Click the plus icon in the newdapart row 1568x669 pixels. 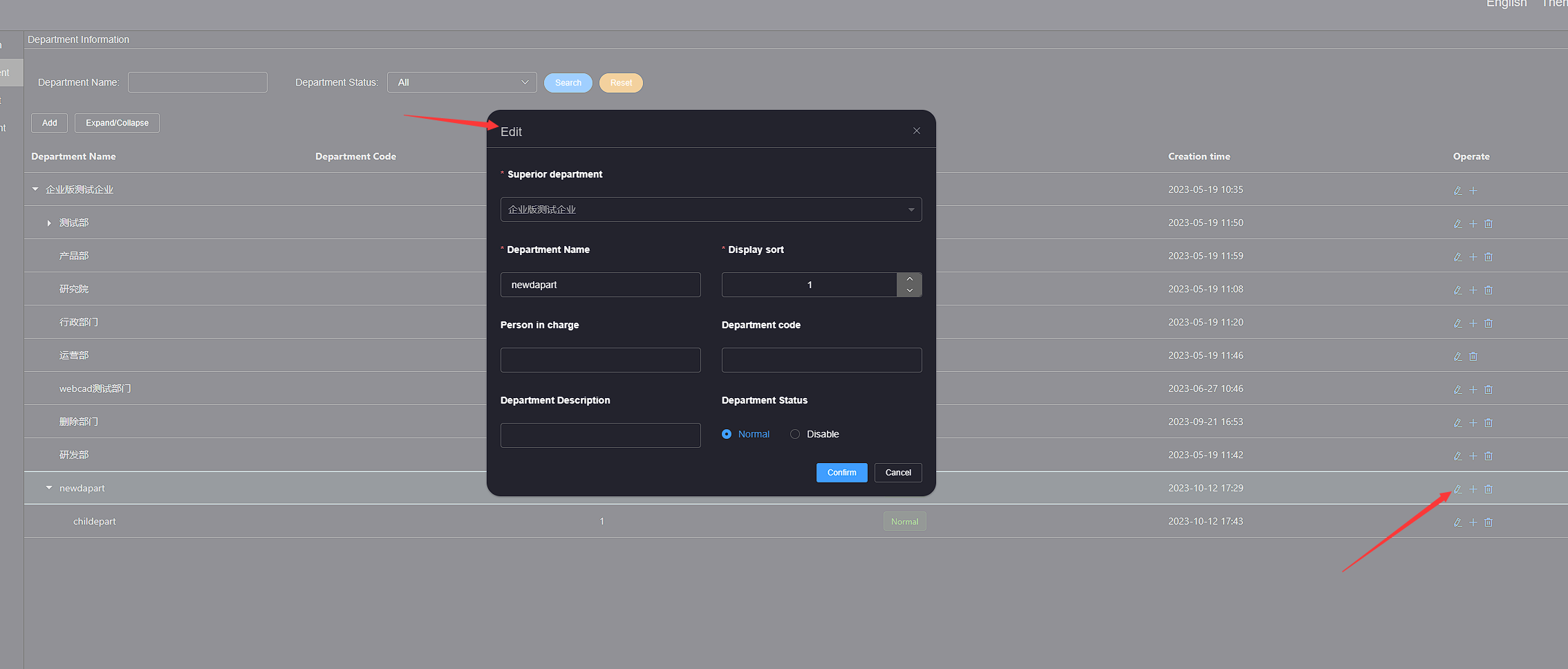click(x=1473, y=489)
